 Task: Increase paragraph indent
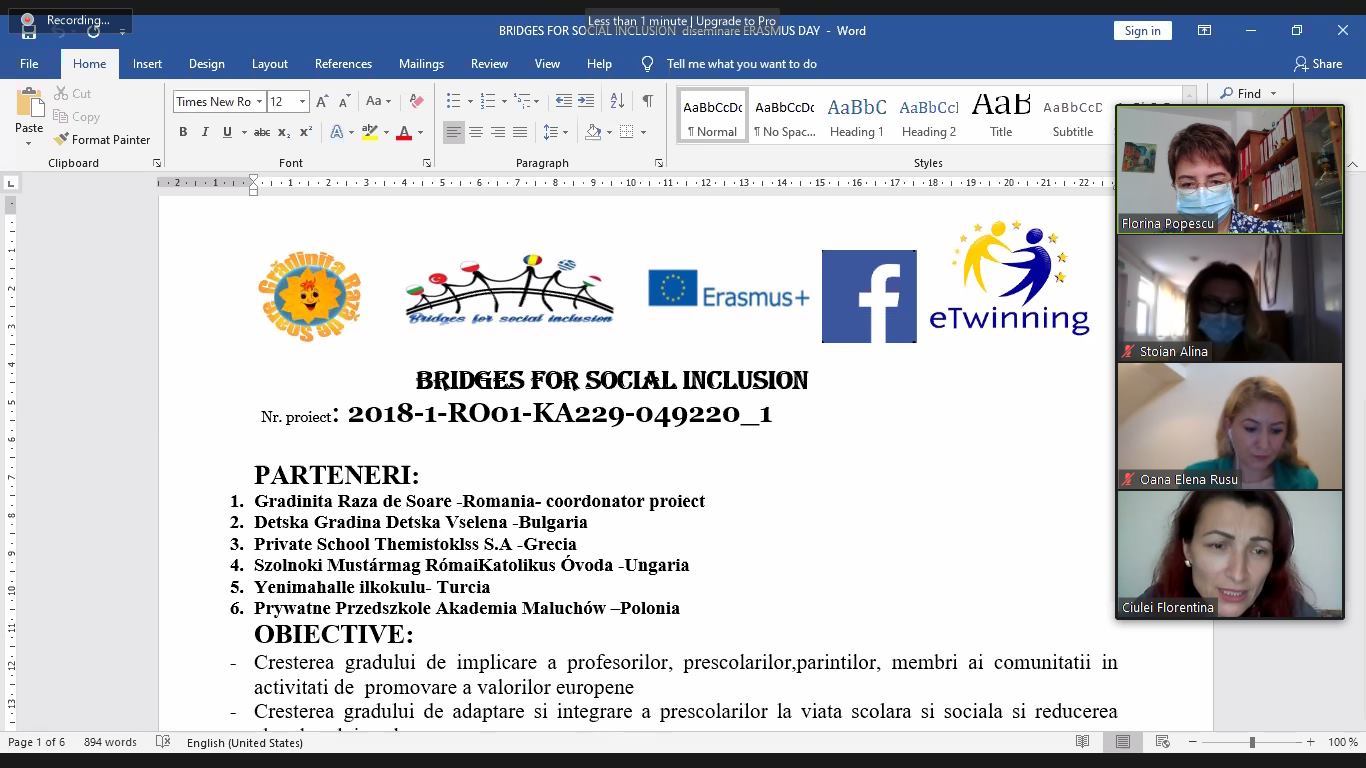[586, 101]
